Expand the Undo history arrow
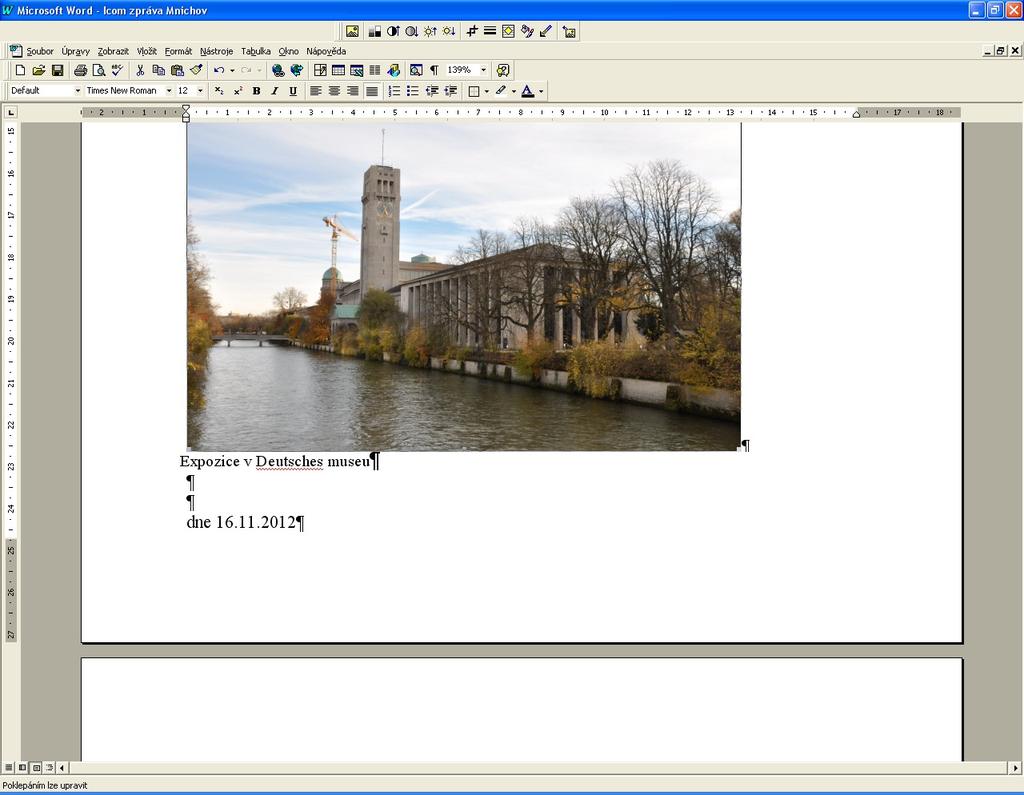Viewport: 1024px width, 795px height. pyautogui.click(x=232, y=70)
